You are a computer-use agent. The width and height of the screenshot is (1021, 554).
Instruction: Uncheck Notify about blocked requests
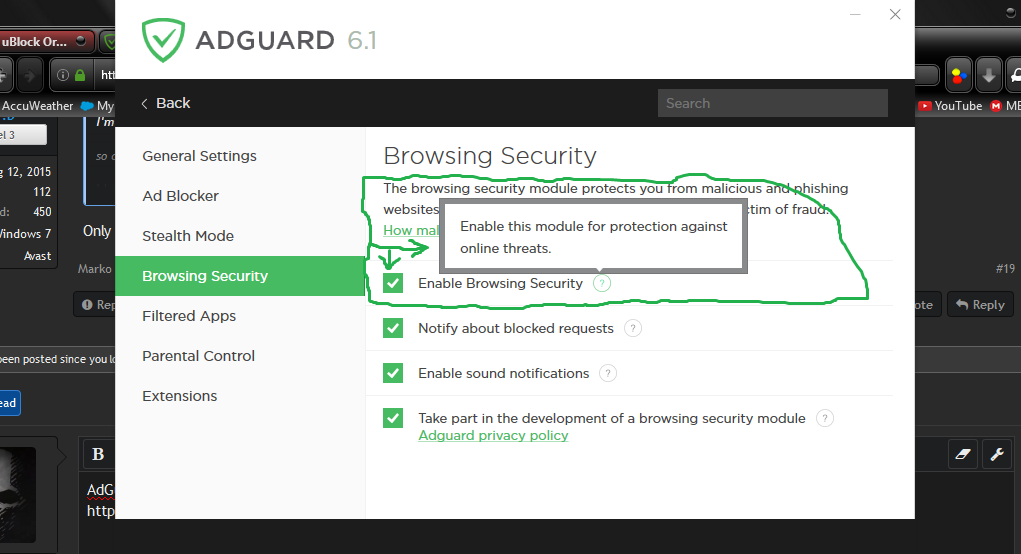393,328
